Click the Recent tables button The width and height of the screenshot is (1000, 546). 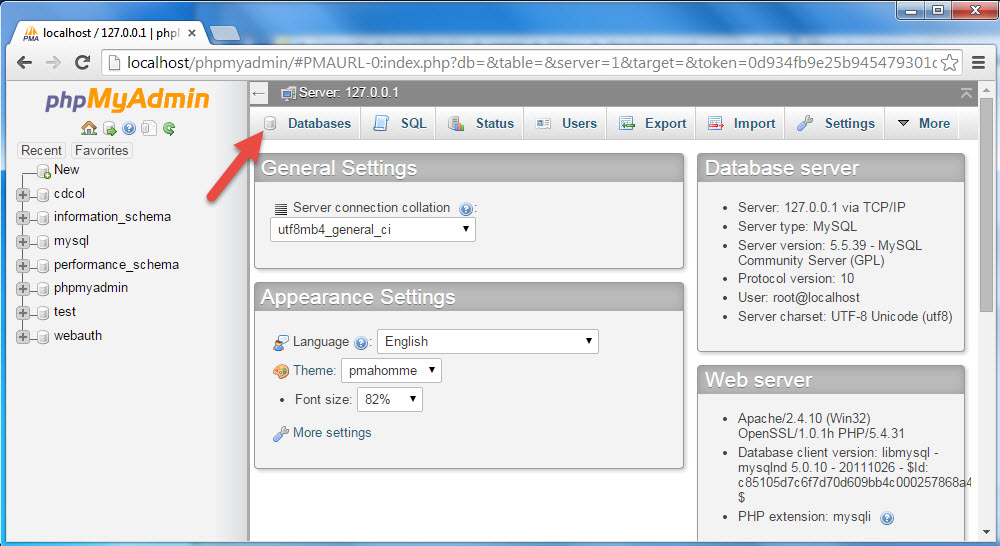coord(42,151)
